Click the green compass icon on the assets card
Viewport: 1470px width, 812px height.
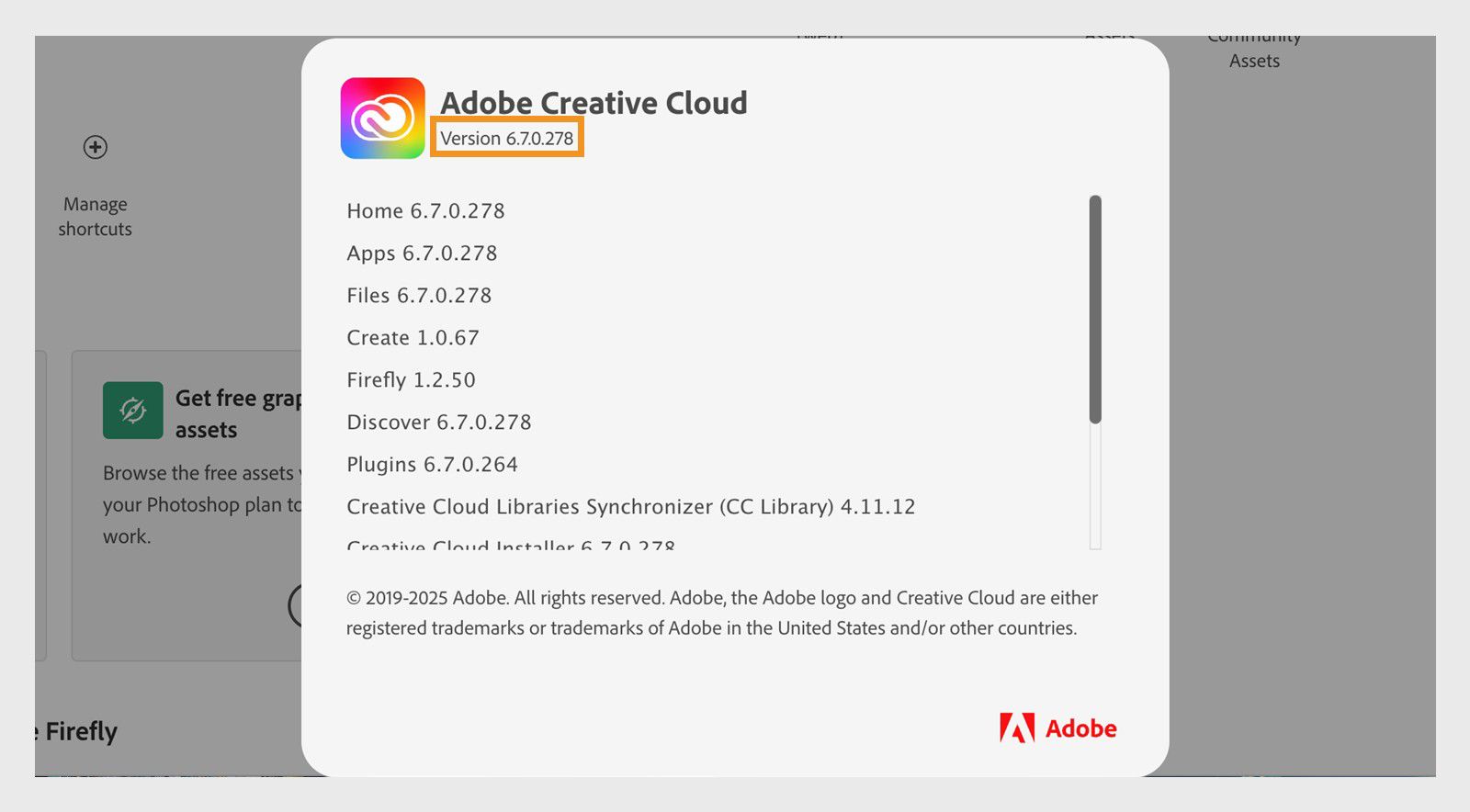tap(131, 409)
